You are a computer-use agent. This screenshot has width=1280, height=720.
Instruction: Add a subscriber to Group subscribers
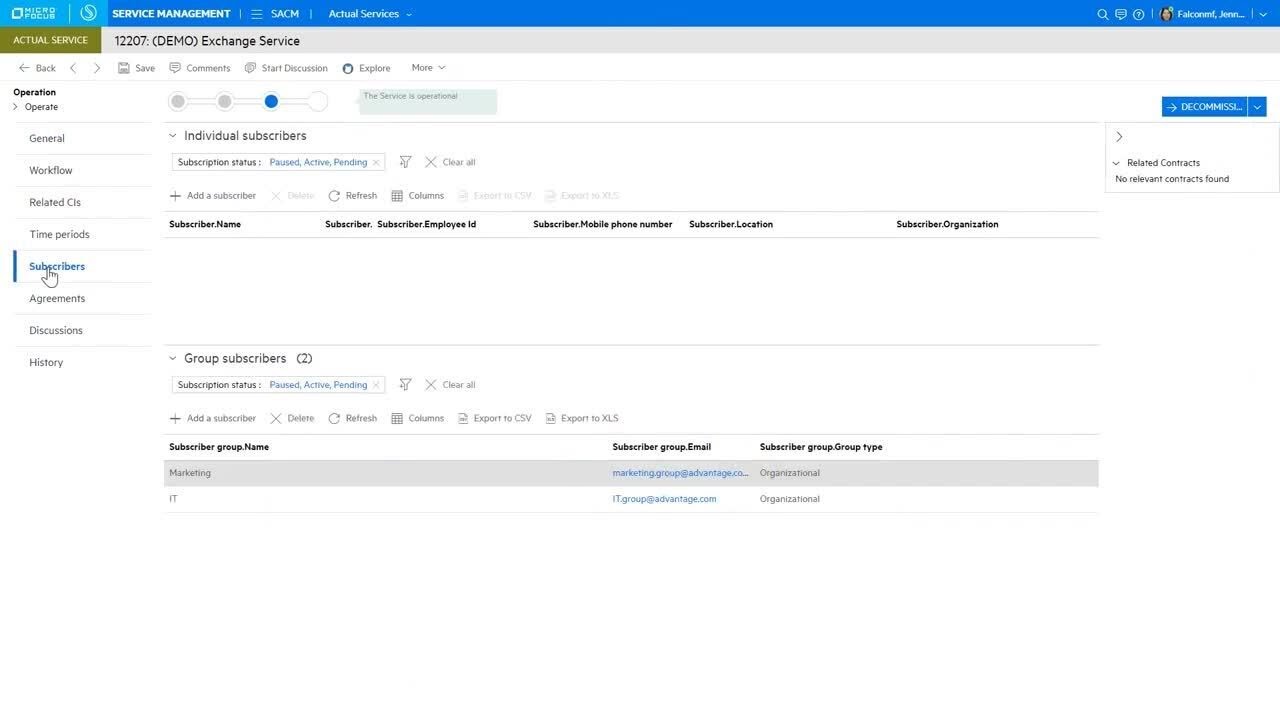tap(213, 418)
